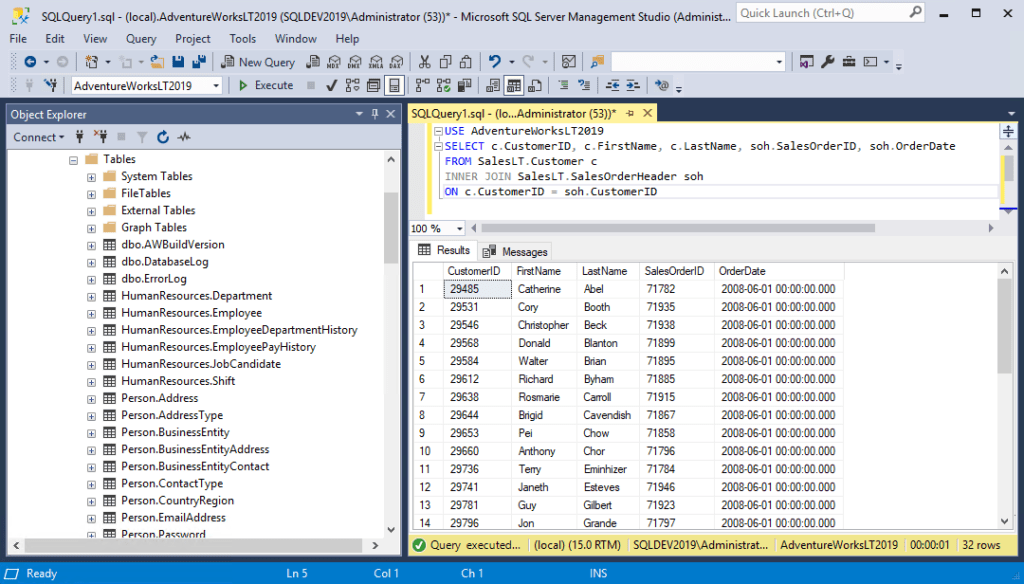Toggle Include Live Query Statistics

point(443,86)
